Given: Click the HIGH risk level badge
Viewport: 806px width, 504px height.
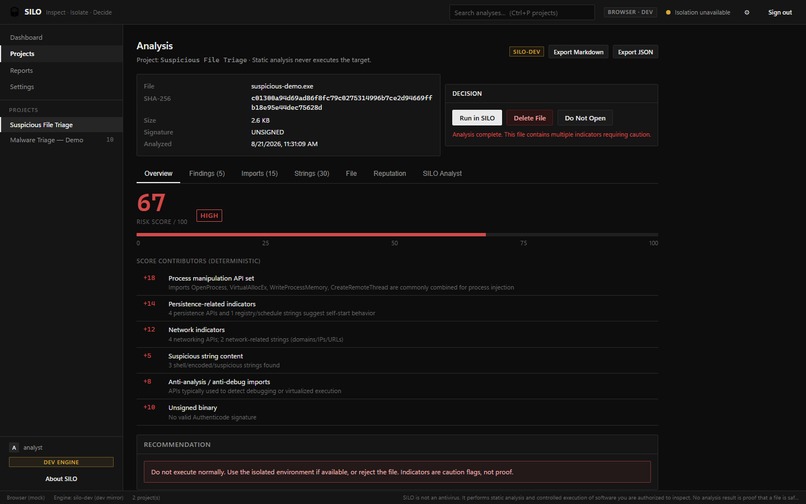Looking at the screenshot, I should [209, 215].
